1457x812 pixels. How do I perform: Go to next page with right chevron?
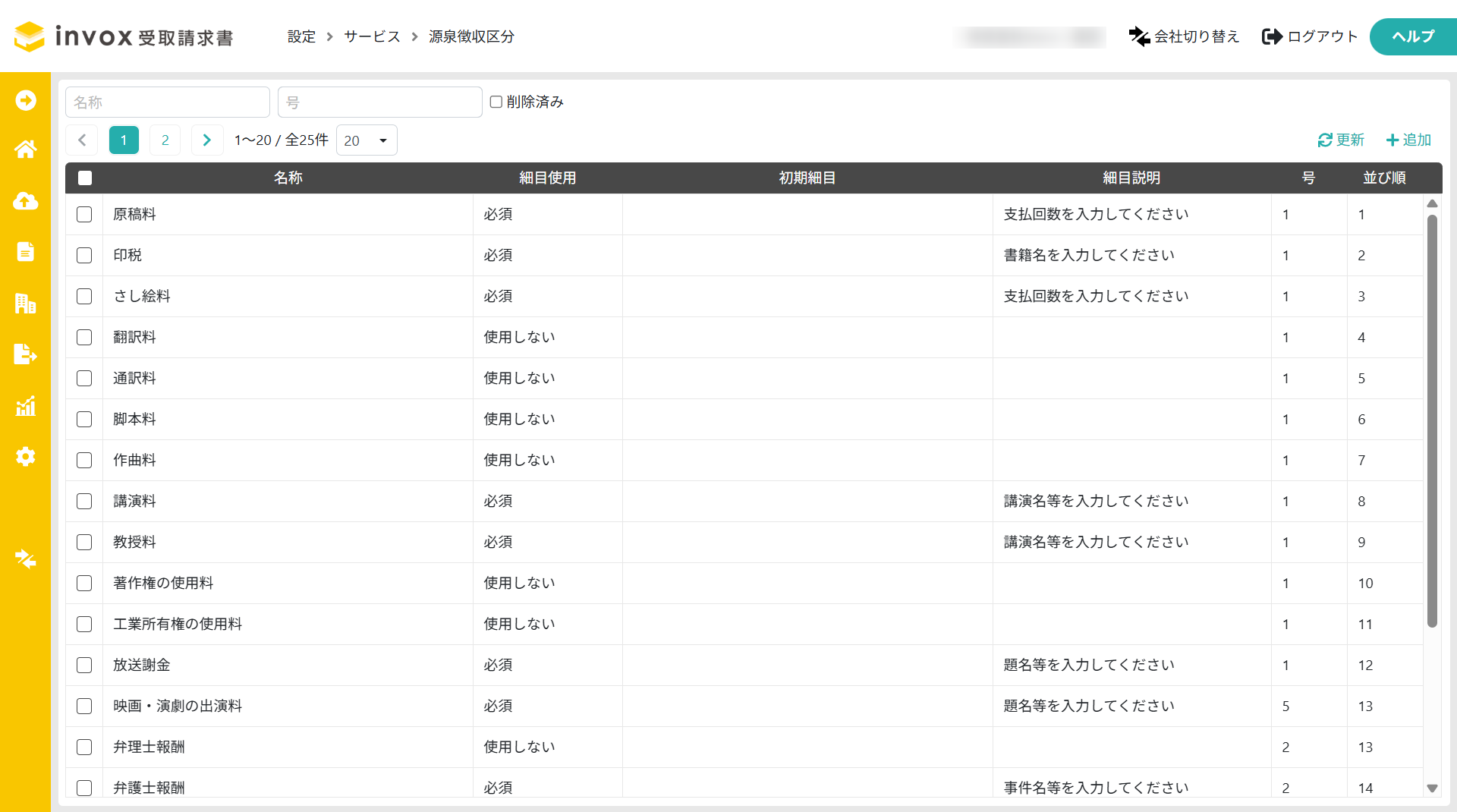[x=206, y=140]
